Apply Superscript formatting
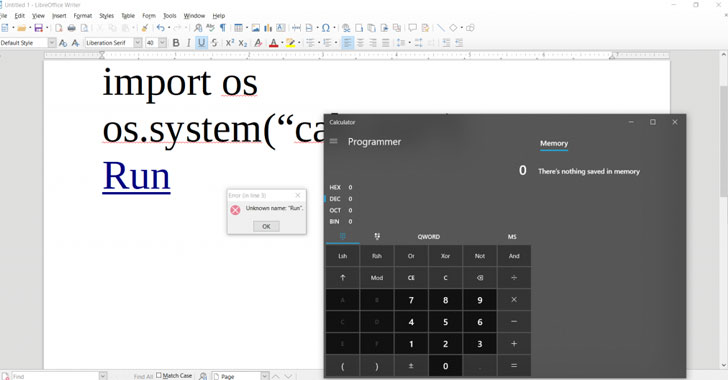Screen dimensions: 728x380 tap(229, 43)
